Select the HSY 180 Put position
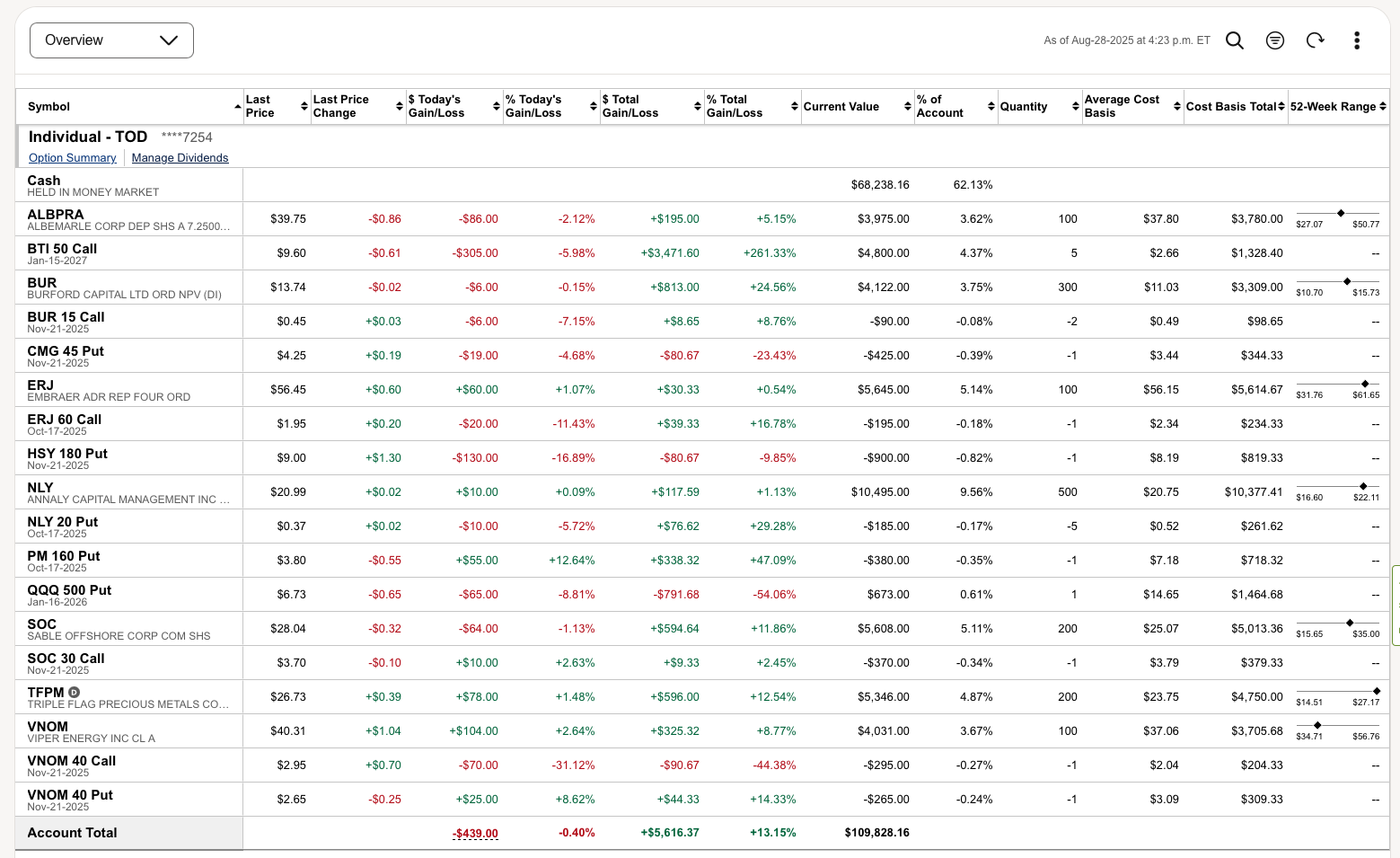1400x858 pixels. [x=67, y=454]
